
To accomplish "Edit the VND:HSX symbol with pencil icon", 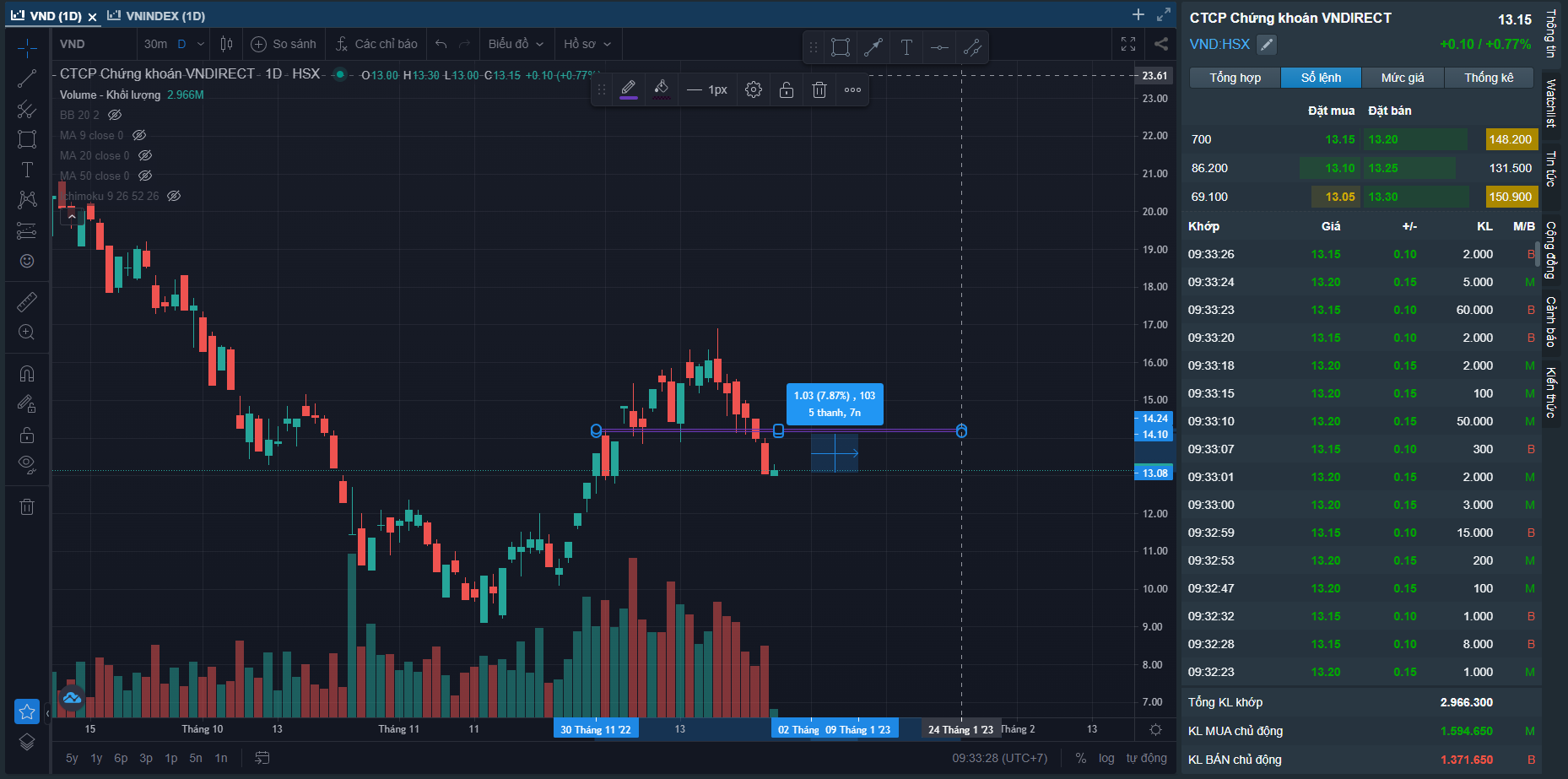I will (x=1266, y=45).
